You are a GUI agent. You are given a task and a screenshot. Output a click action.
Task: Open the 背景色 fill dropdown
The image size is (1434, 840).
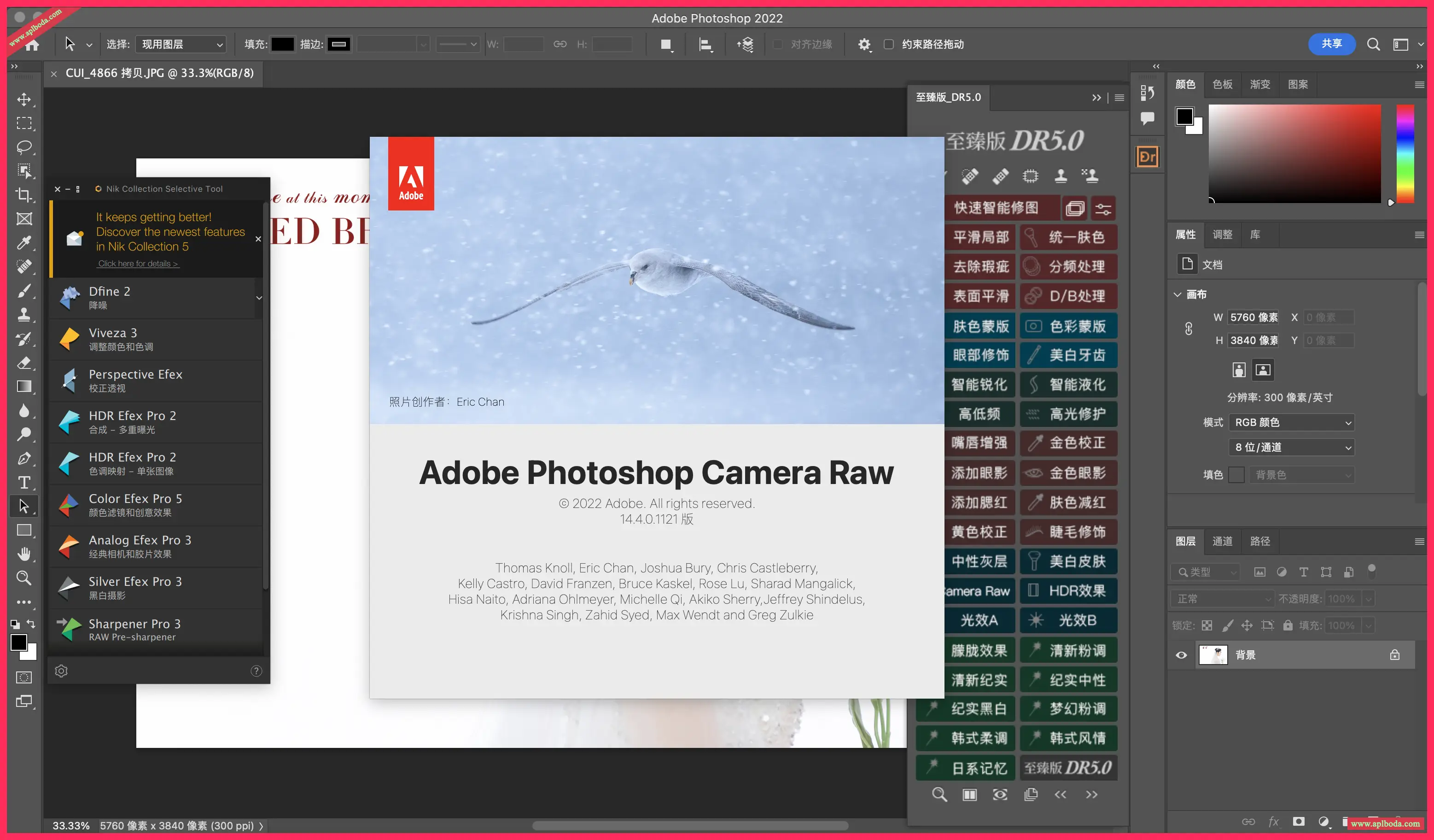(x=1301, y=475)
